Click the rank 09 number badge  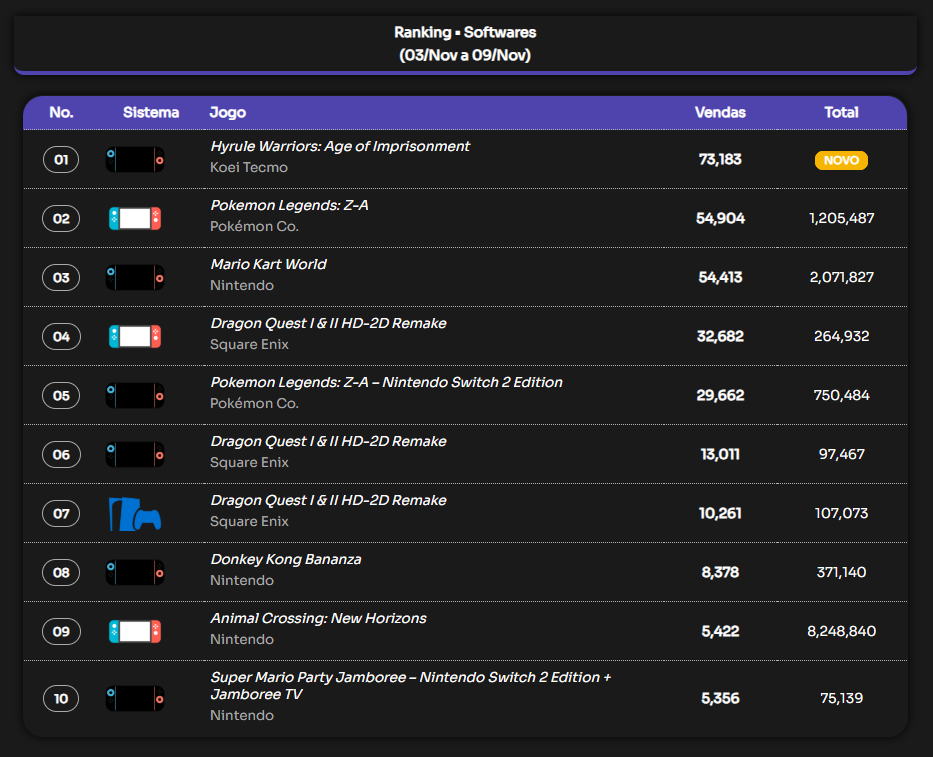point(61,631)
